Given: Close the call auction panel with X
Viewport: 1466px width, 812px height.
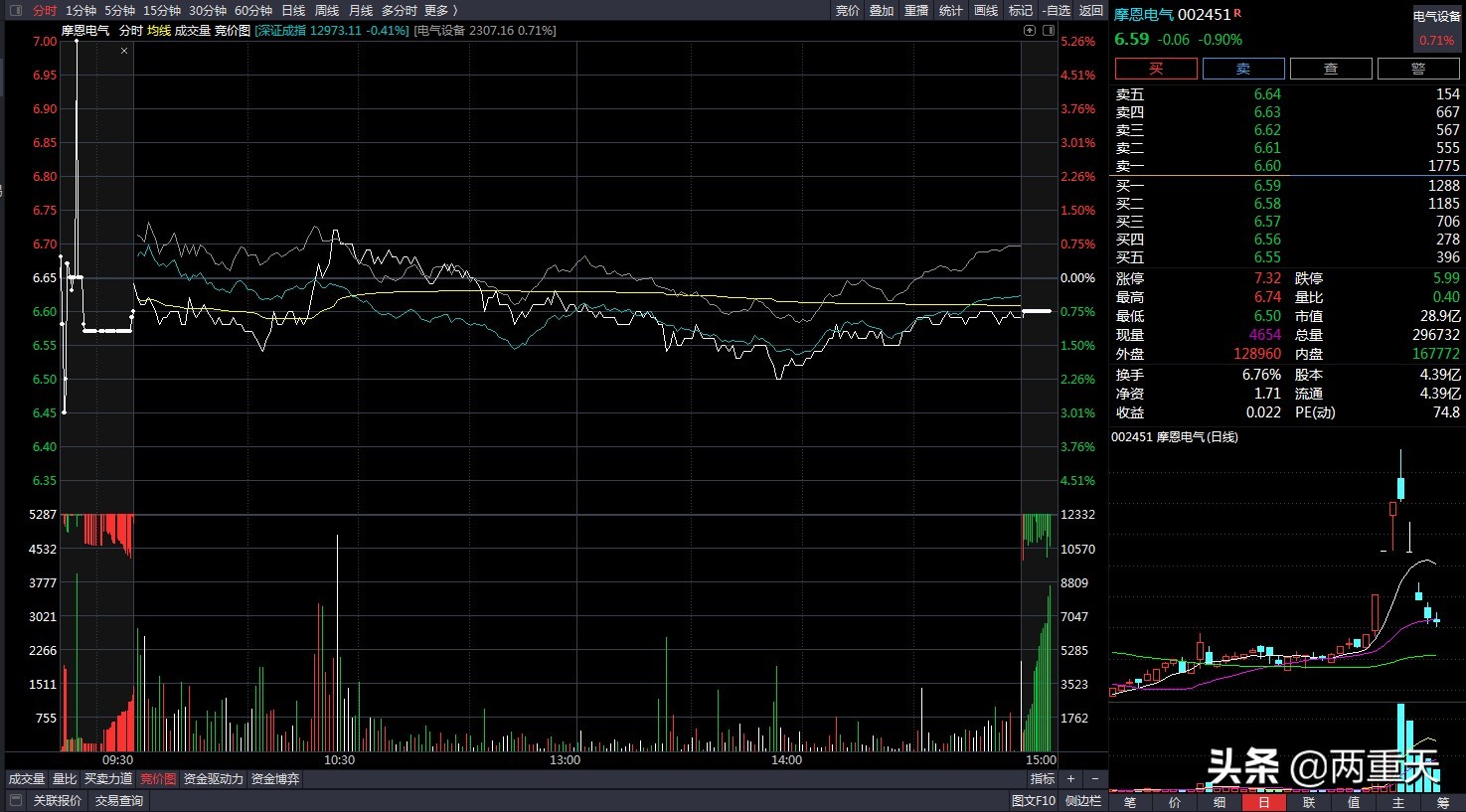Looking at the screenshot, I should [124, 51].
